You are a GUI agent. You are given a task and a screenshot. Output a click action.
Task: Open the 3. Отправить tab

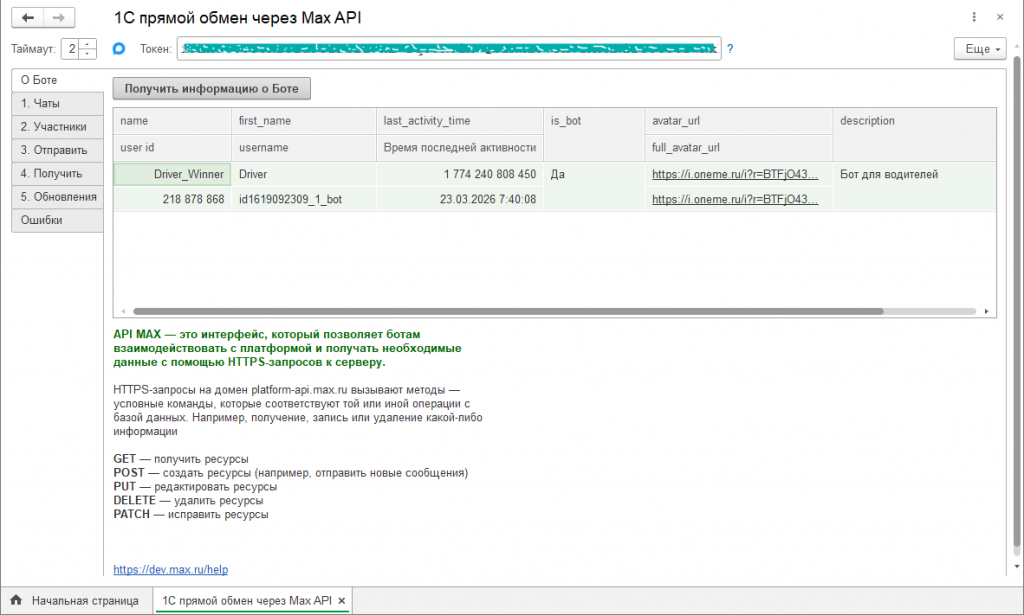(57, 150)
